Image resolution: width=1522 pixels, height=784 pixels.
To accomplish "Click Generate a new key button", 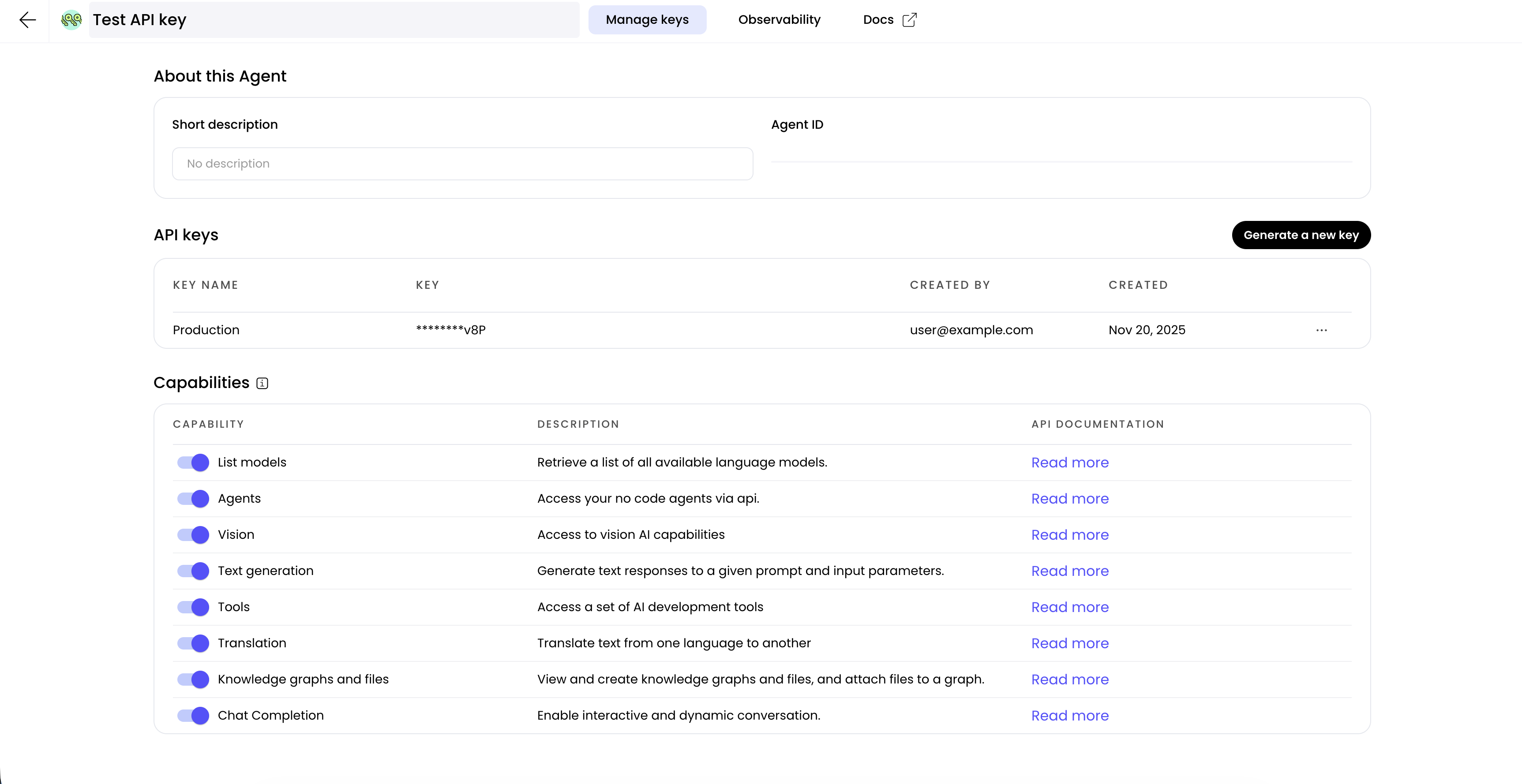I will [1301, 235].
